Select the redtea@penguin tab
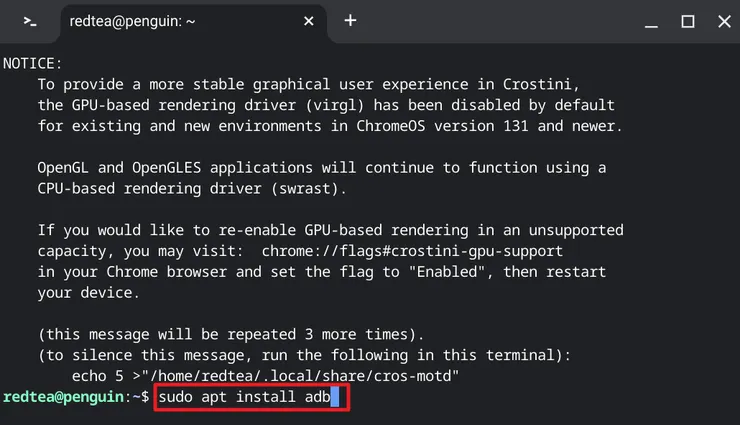 pos(180,21)
